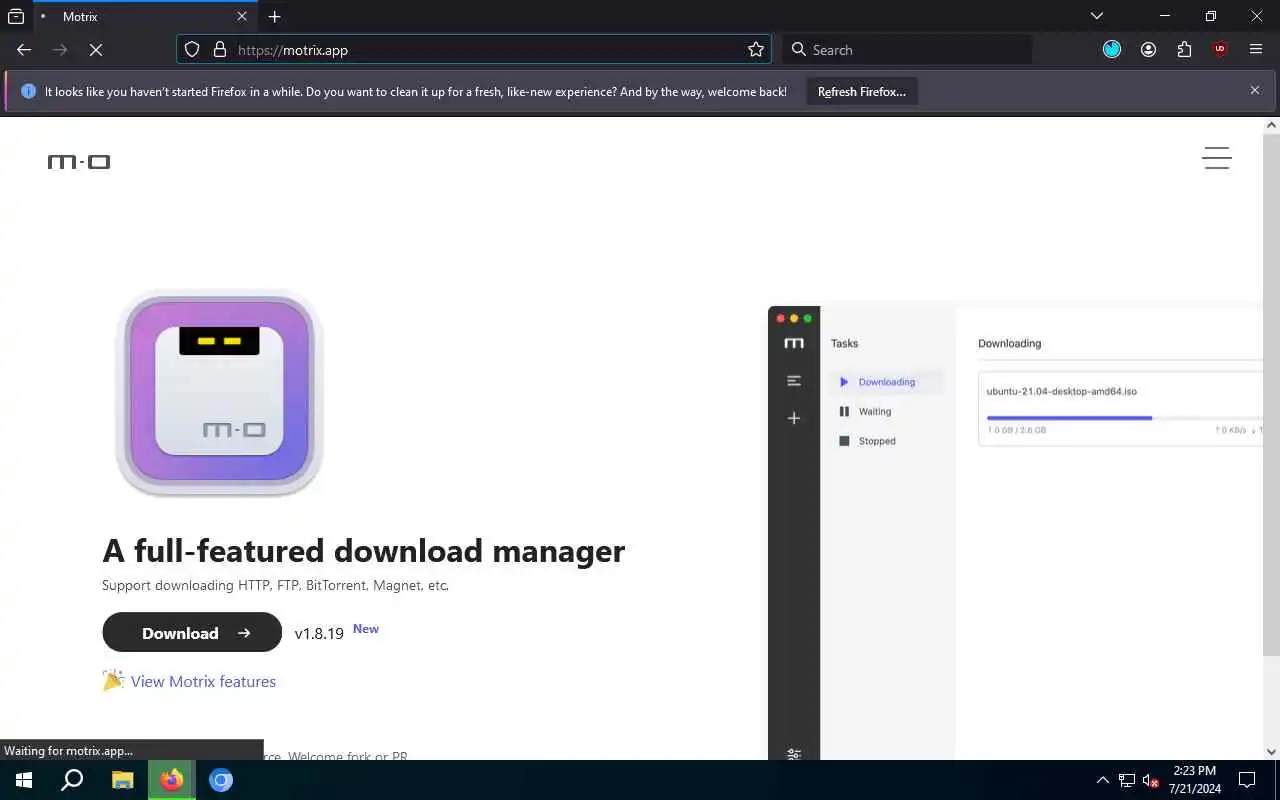The height and width of the screenshot is (800, 1280).
Task: Show hidden system tray icons
Action: click(1103, 780)
